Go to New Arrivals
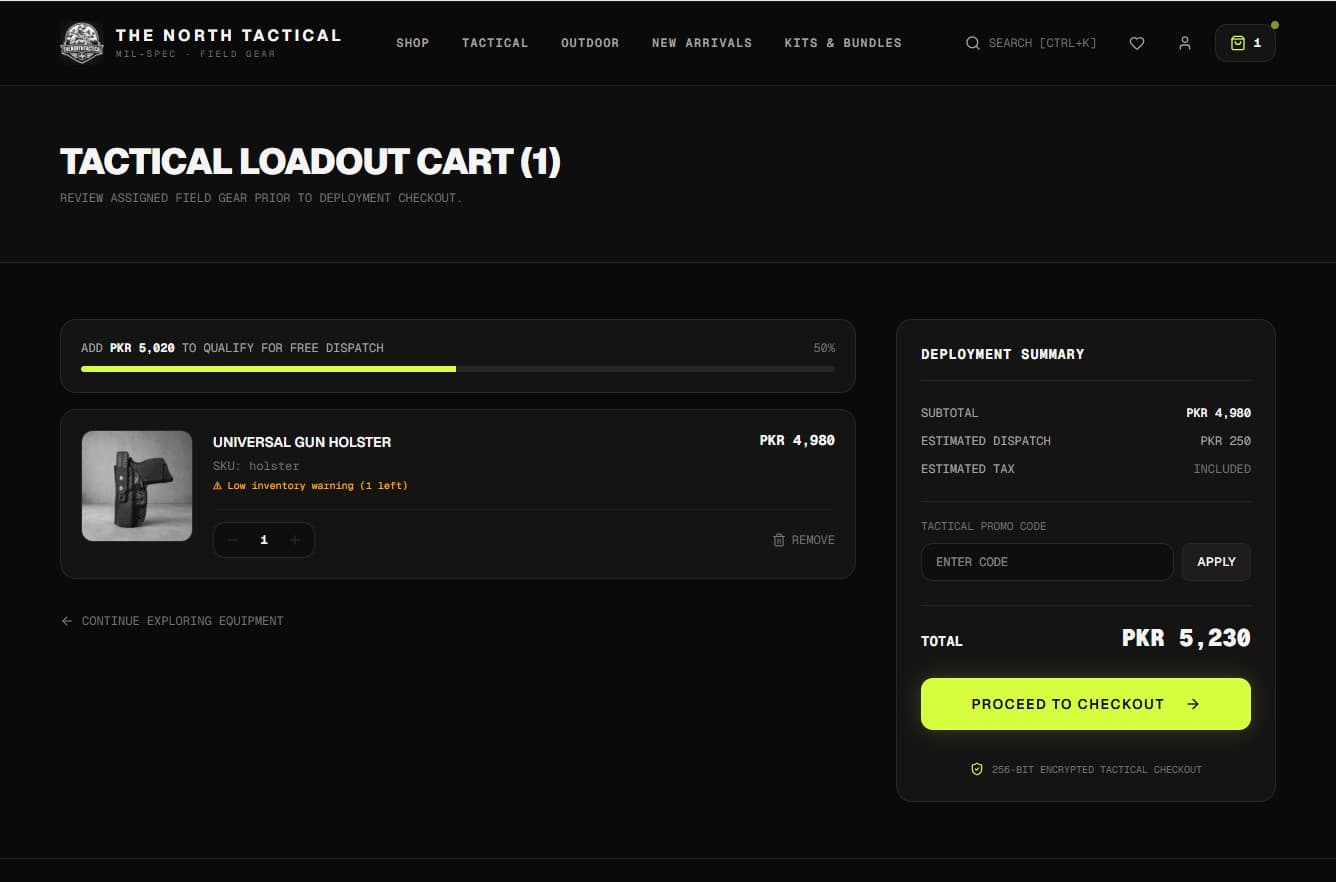This screenshot has width=1336, height=882. pyautogui.click(x=702, y=43)
